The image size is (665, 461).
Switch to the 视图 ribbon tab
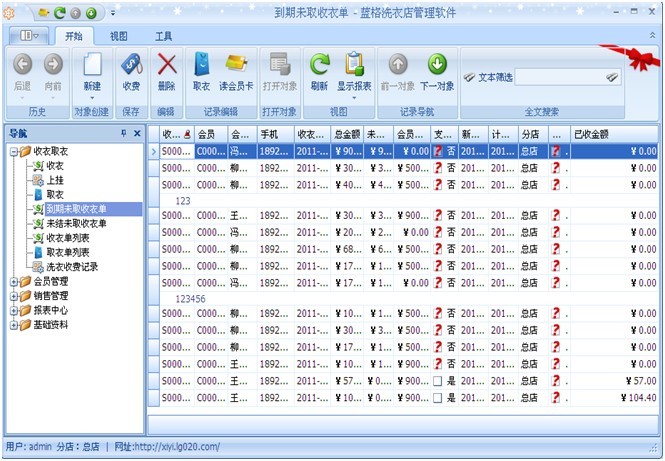pyautogui.click(x=119, y=36)
